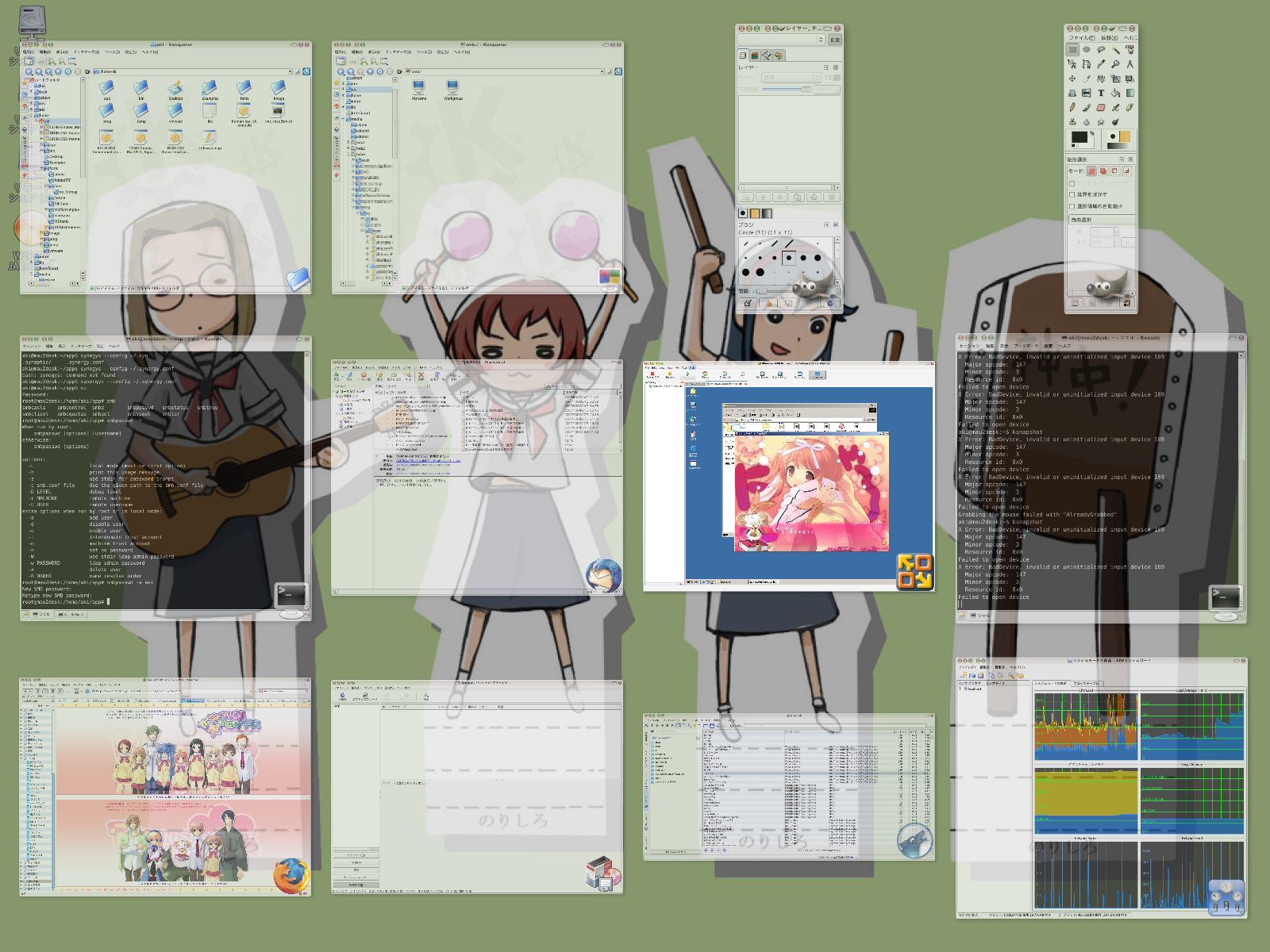Image resolution: width=1270 pixels, height=952 pixels.
Task: Select the Ellipse Select tool in GIMP
Action: [1087, 49]
